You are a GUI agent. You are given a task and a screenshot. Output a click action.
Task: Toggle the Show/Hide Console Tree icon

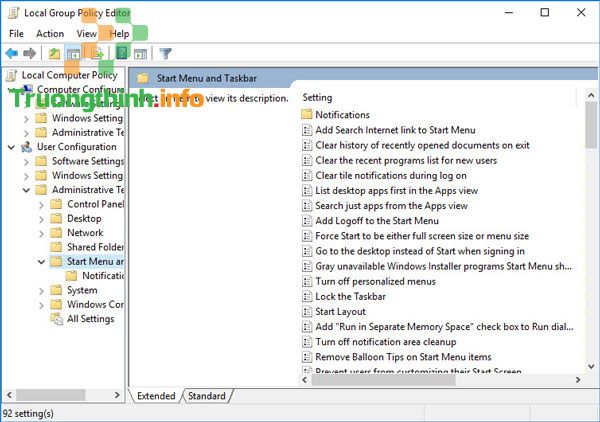coord(73,53)
